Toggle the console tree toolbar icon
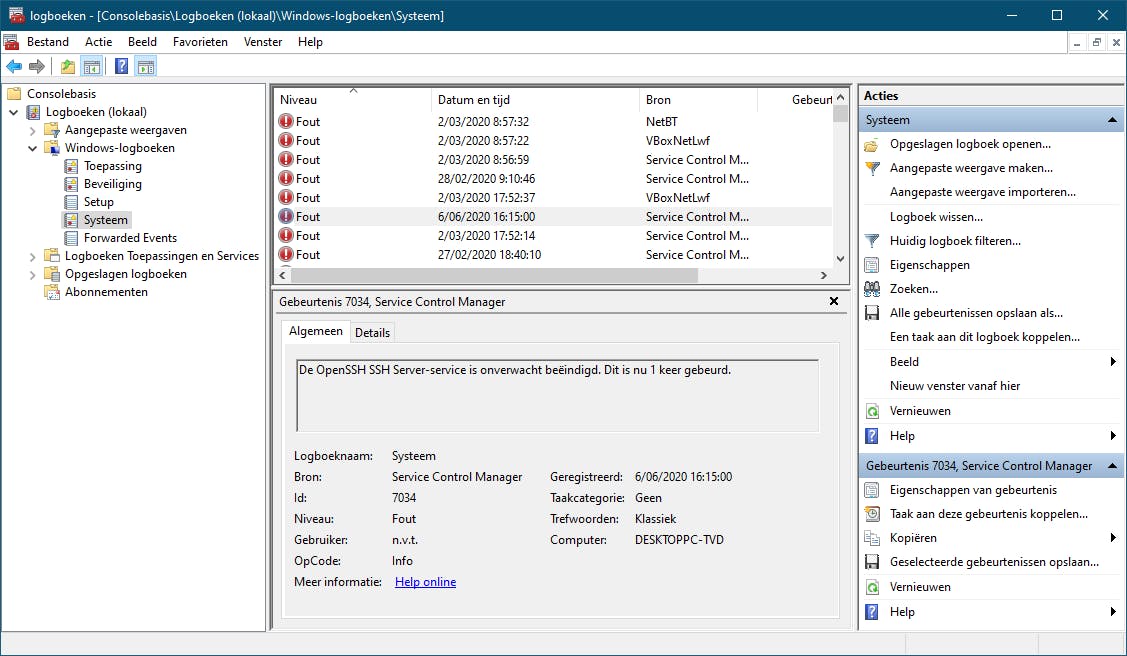 (91, 67)
